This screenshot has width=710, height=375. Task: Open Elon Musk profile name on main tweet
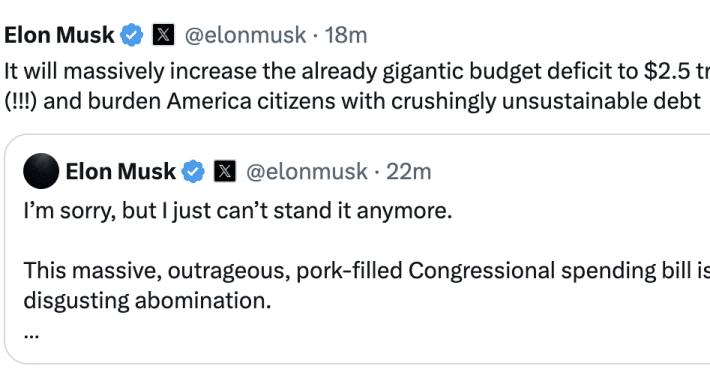click(x=59, y=35)
